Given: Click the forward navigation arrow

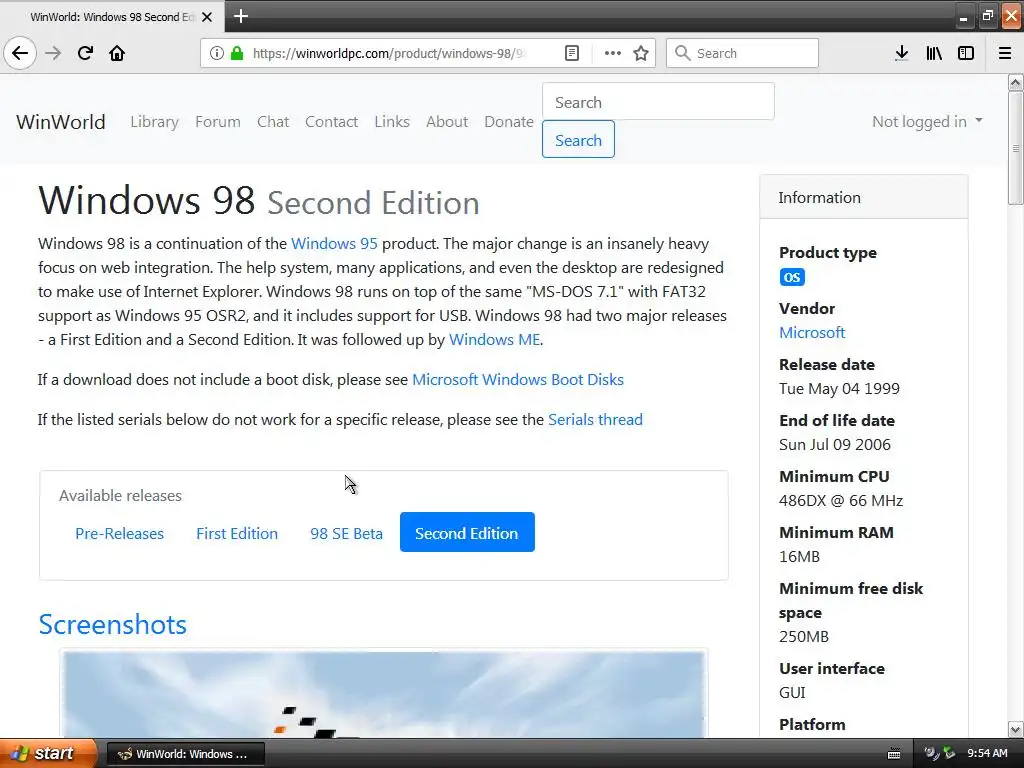Looking at the screenshot, I should pyautogui.click(x=53, y=53).
